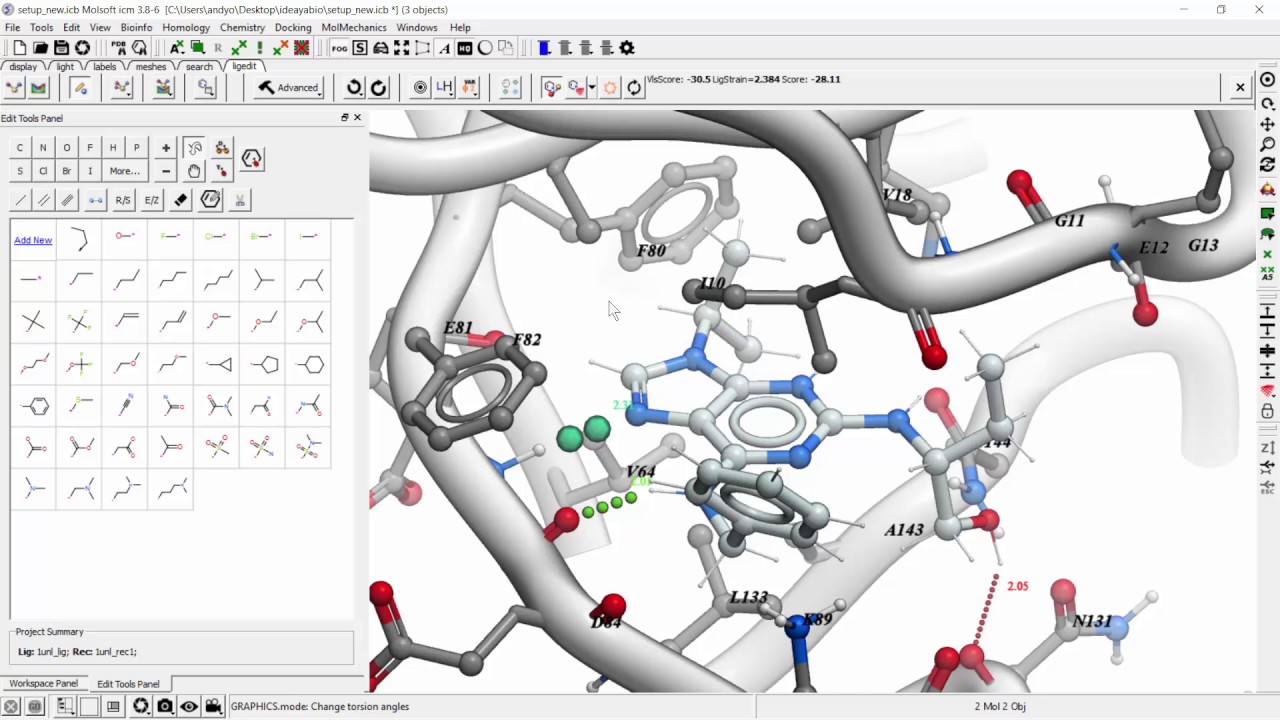Click the decrease charge minus button
Image resolution: width=1280 pixels, height=720 pixels.
click(166, 171)
